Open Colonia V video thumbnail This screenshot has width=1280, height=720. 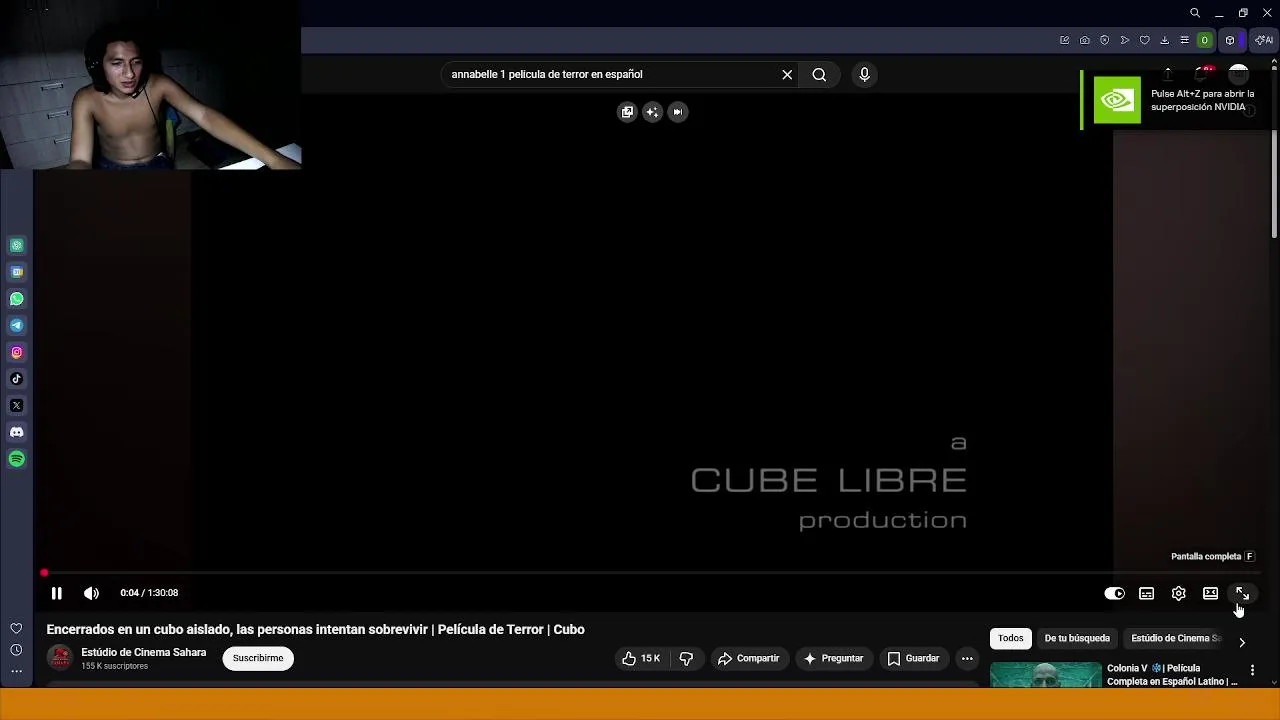[x=1045, y=675]
